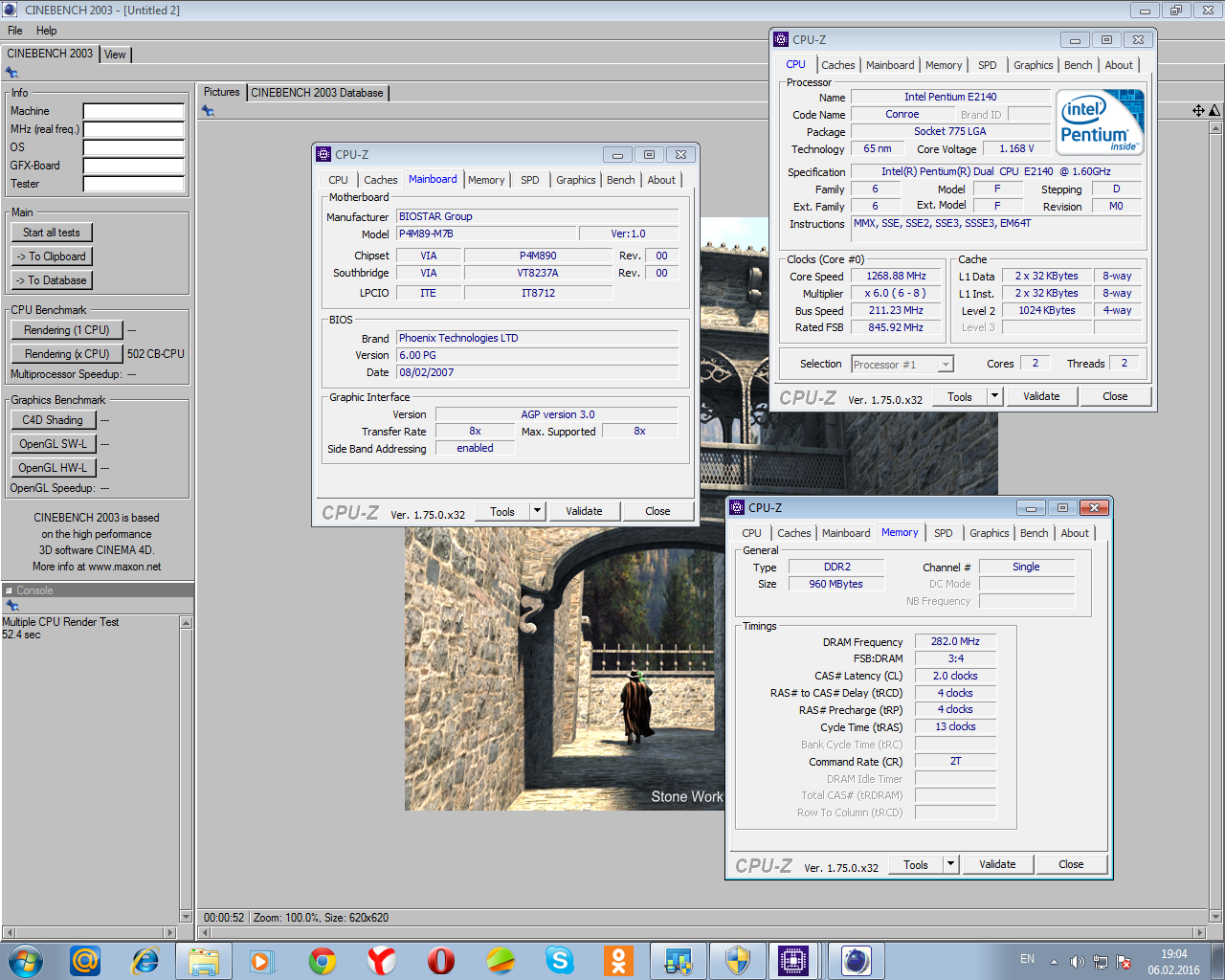Click the To Clipboard button

point(52,256)
